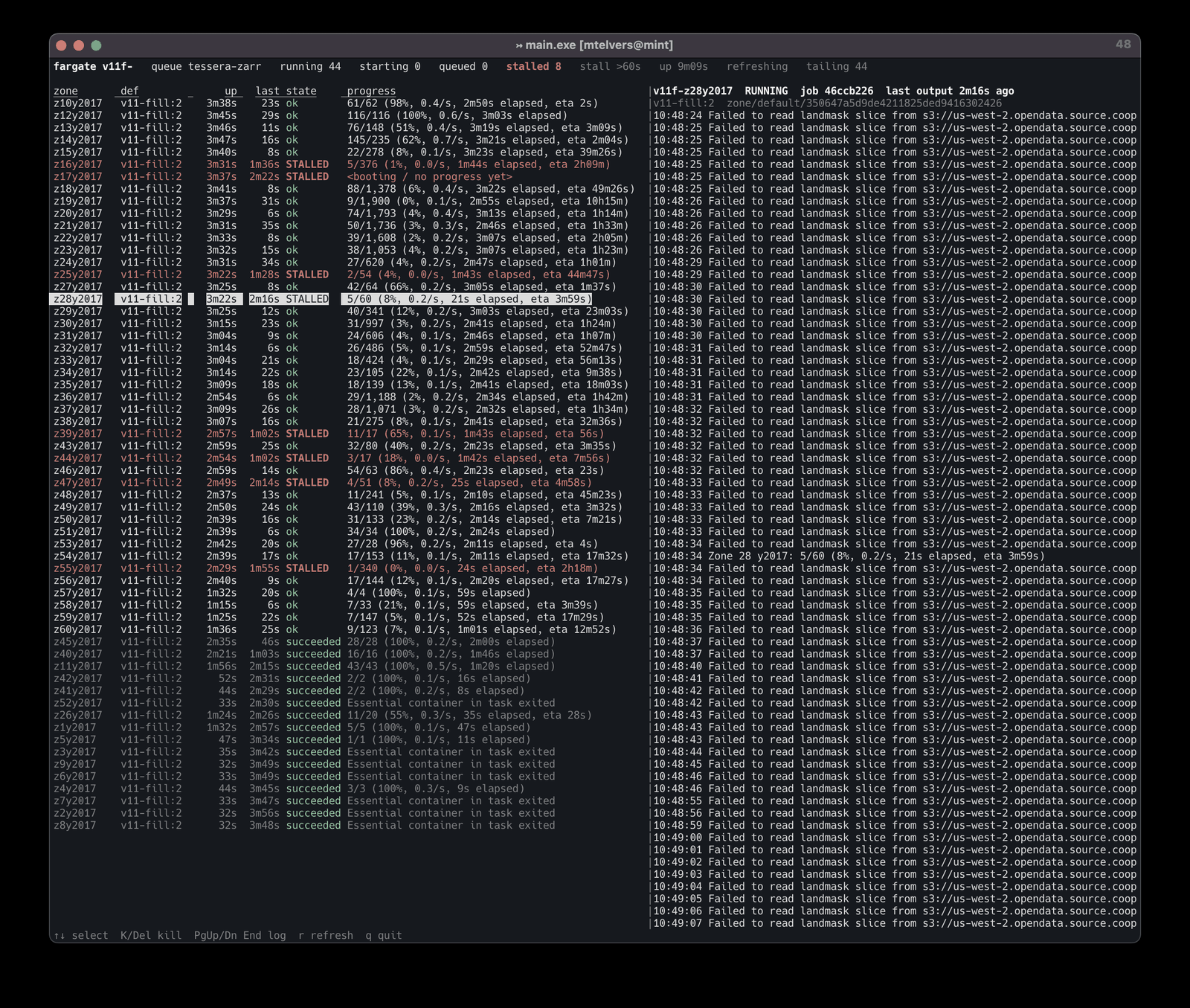Screen dimensions: 1190x1008
Task: Click the '48' badge in the title bar
Action: point(1123,45)
